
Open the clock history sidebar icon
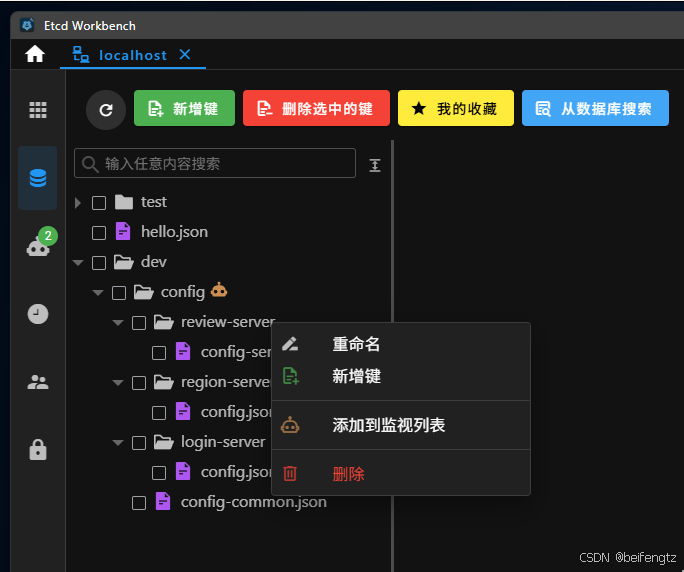[x=38, y=314]
